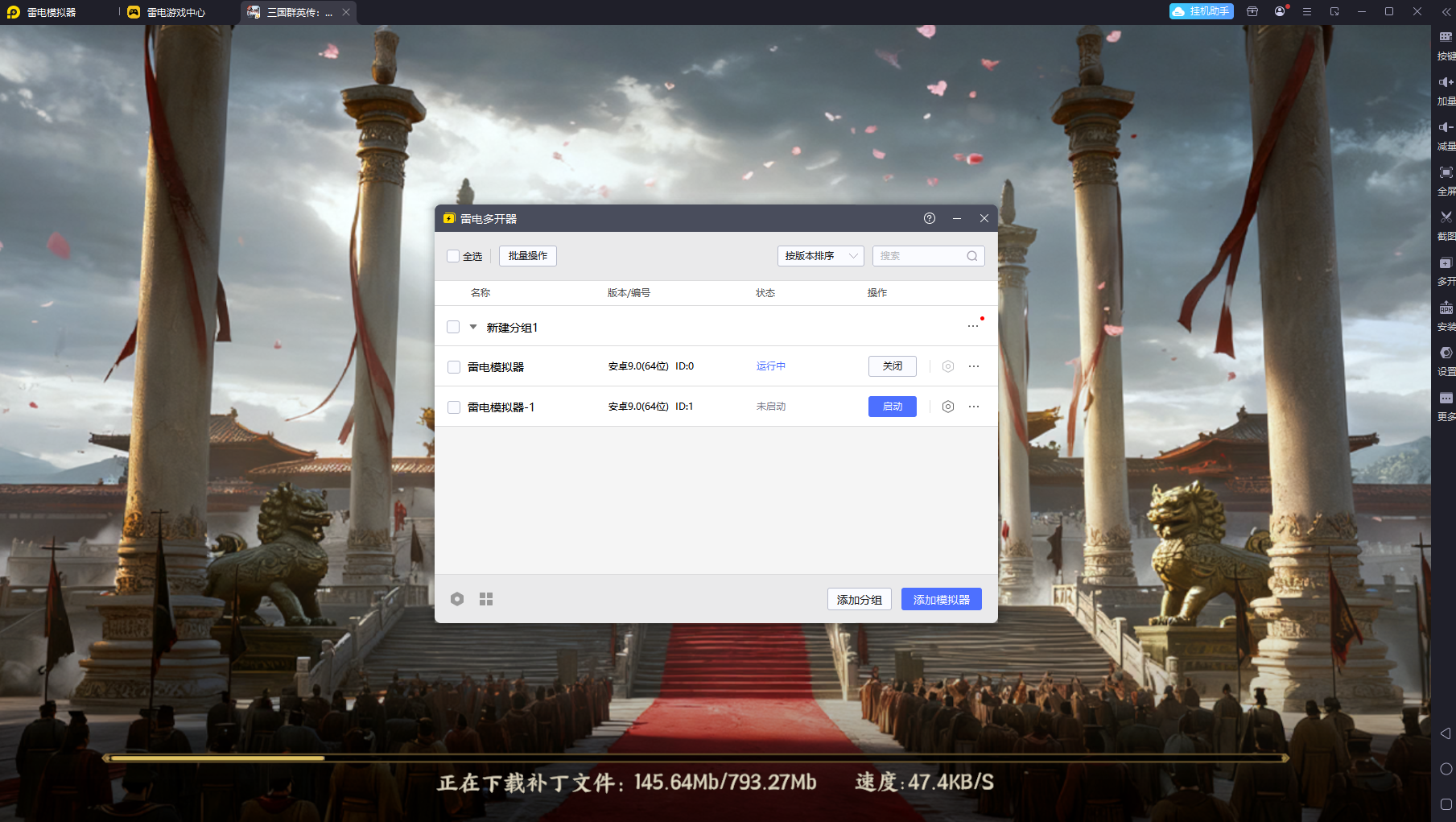Collapse the right sidebar with the double chevron
Viewport: 1456px width, 822px height.
pos(1446,12)
